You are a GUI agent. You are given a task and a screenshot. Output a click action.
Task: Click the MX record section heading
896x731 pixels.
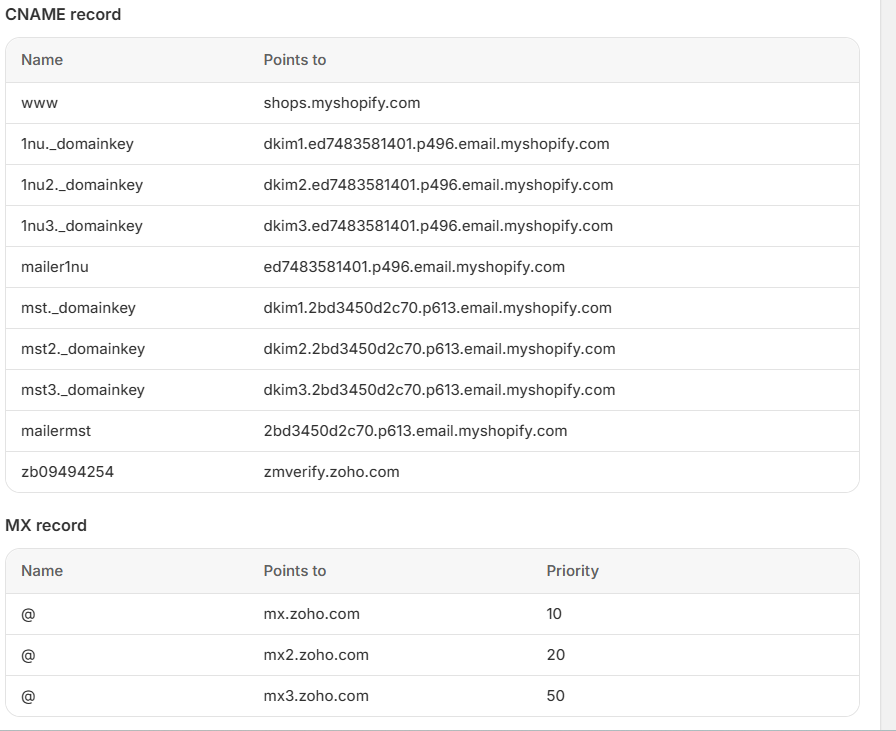(46, 525)
